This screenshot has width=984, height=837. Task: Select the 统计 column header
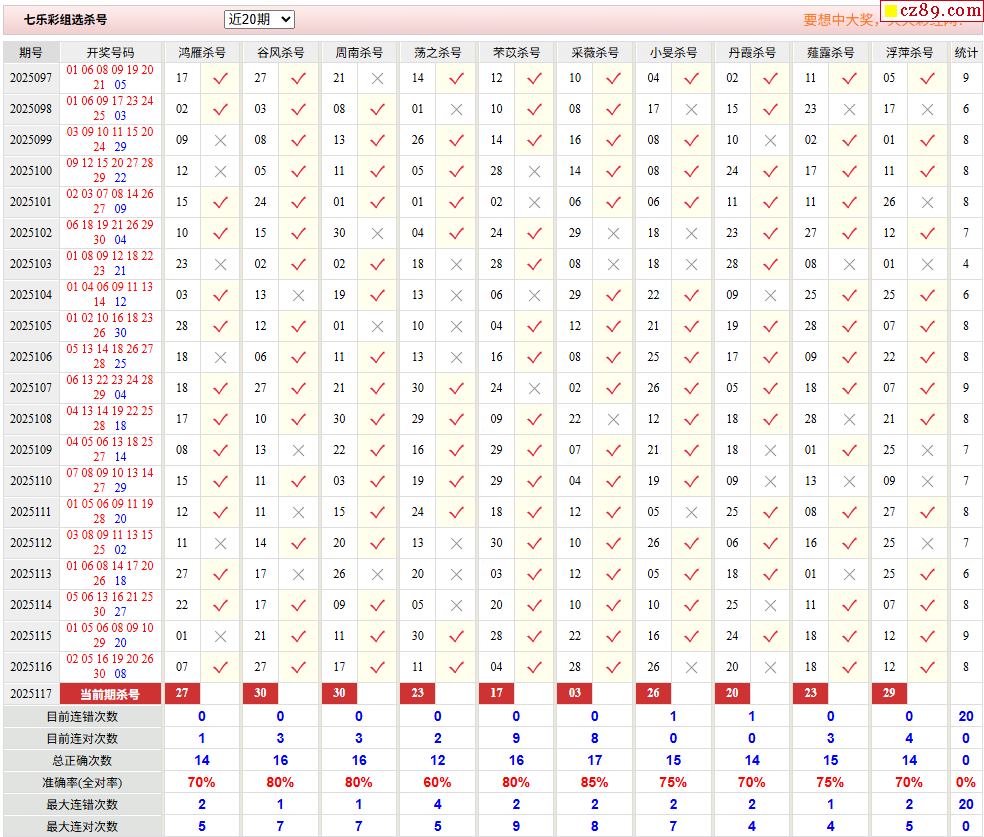tap(966, 52)
